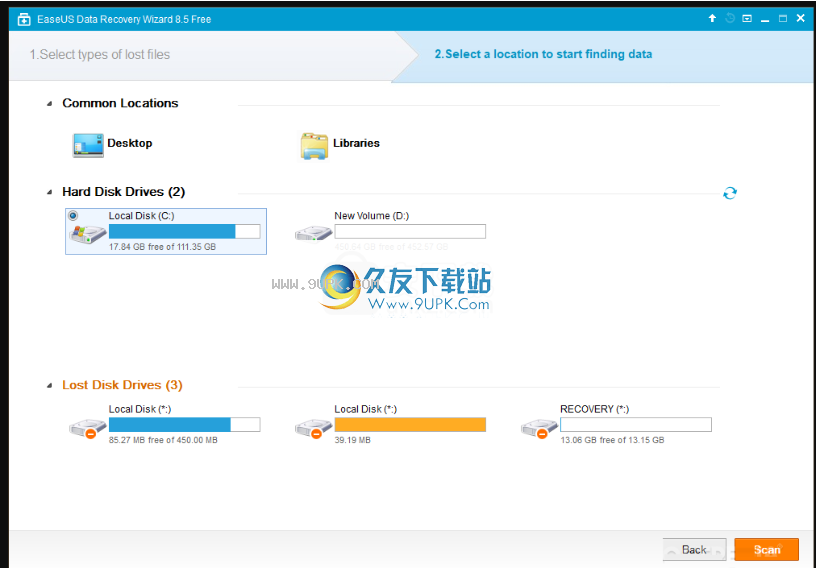Click the RECOVERY lost drive icon
The image size is (816, 574).
pos(539,429)
